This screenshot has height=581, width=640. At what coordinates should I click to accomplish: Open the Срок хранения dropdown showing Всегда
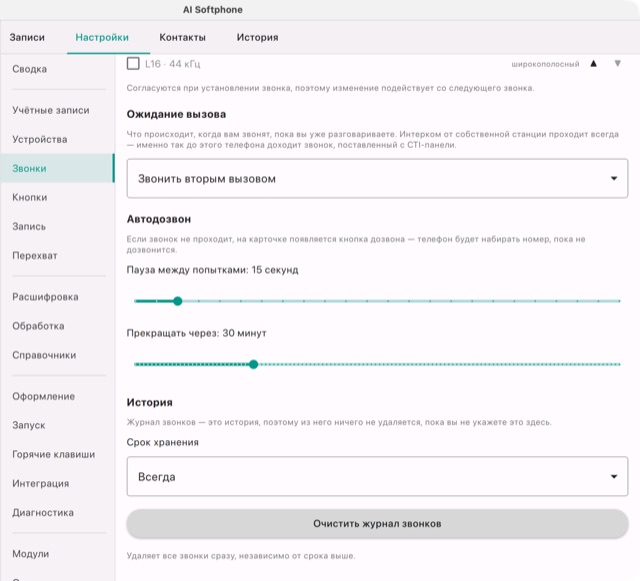[377, 476]
